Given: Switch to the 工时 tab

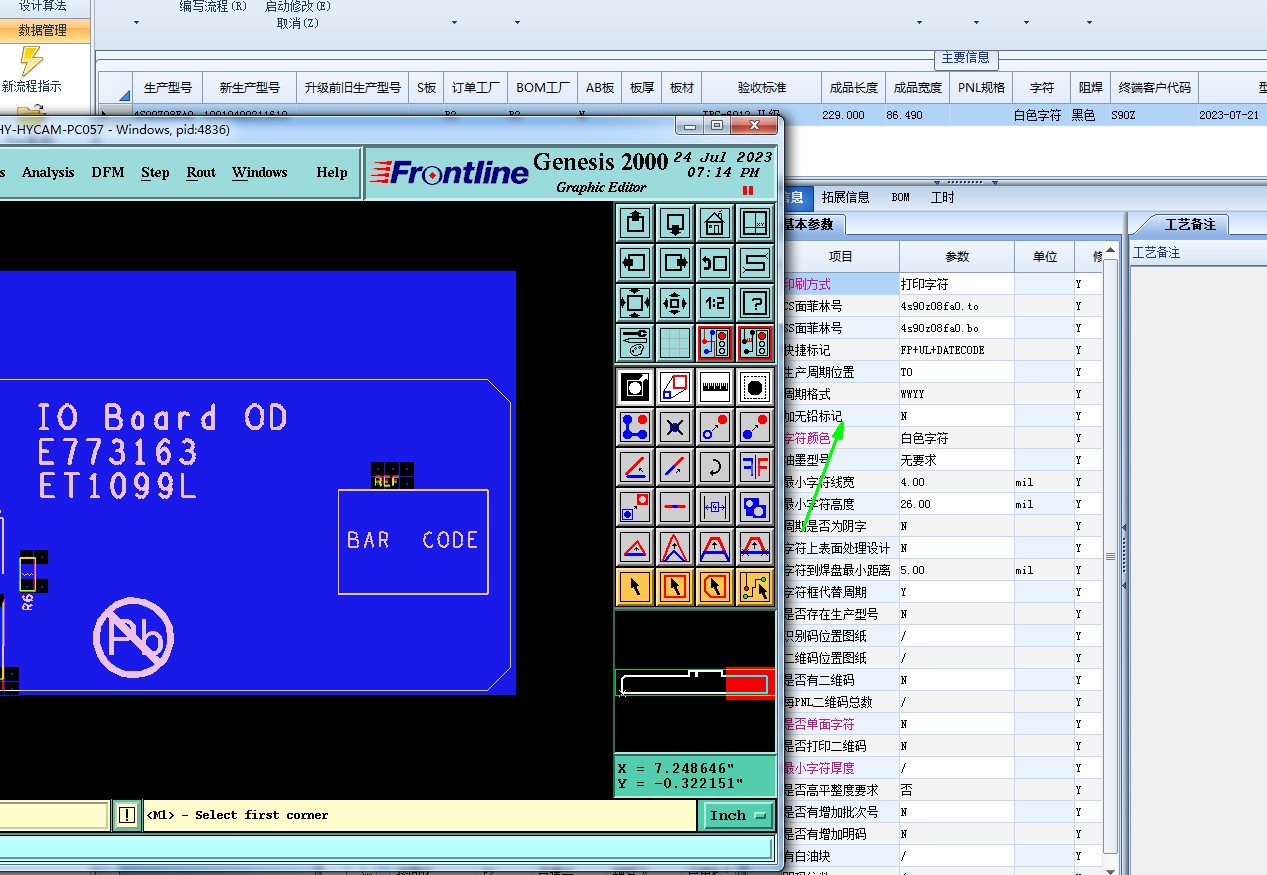Looking at the screenshot, I should (x=943, y=197).
